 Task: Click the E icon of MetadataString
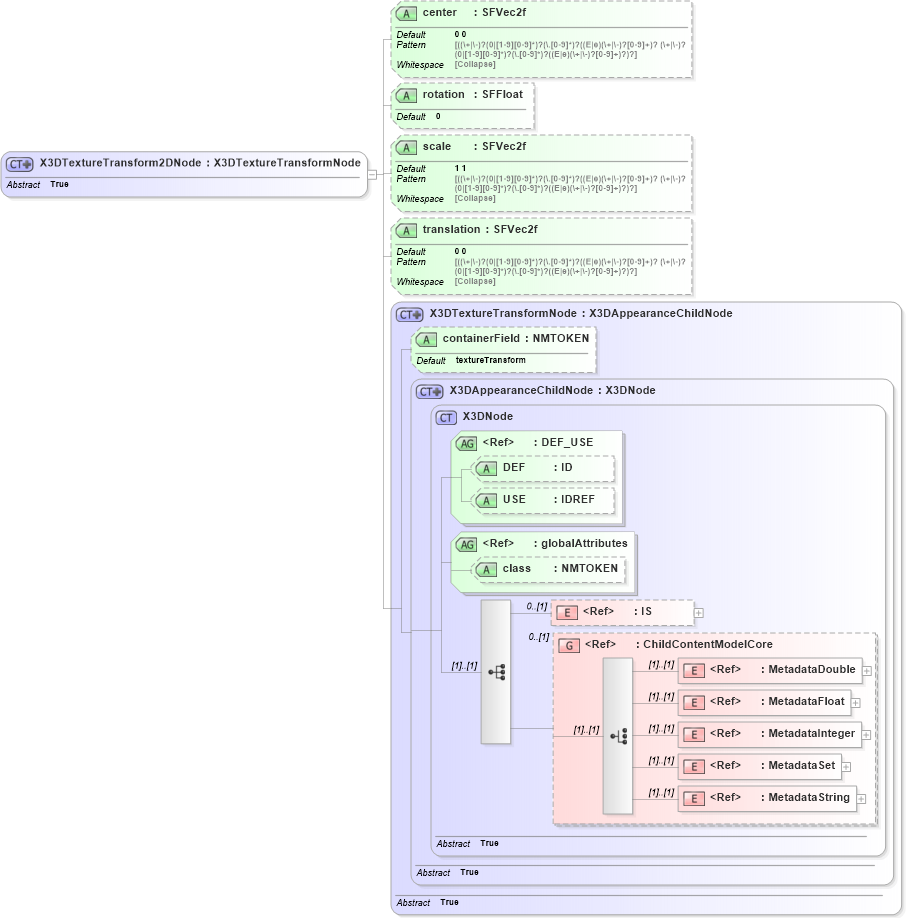click(694, 799)
